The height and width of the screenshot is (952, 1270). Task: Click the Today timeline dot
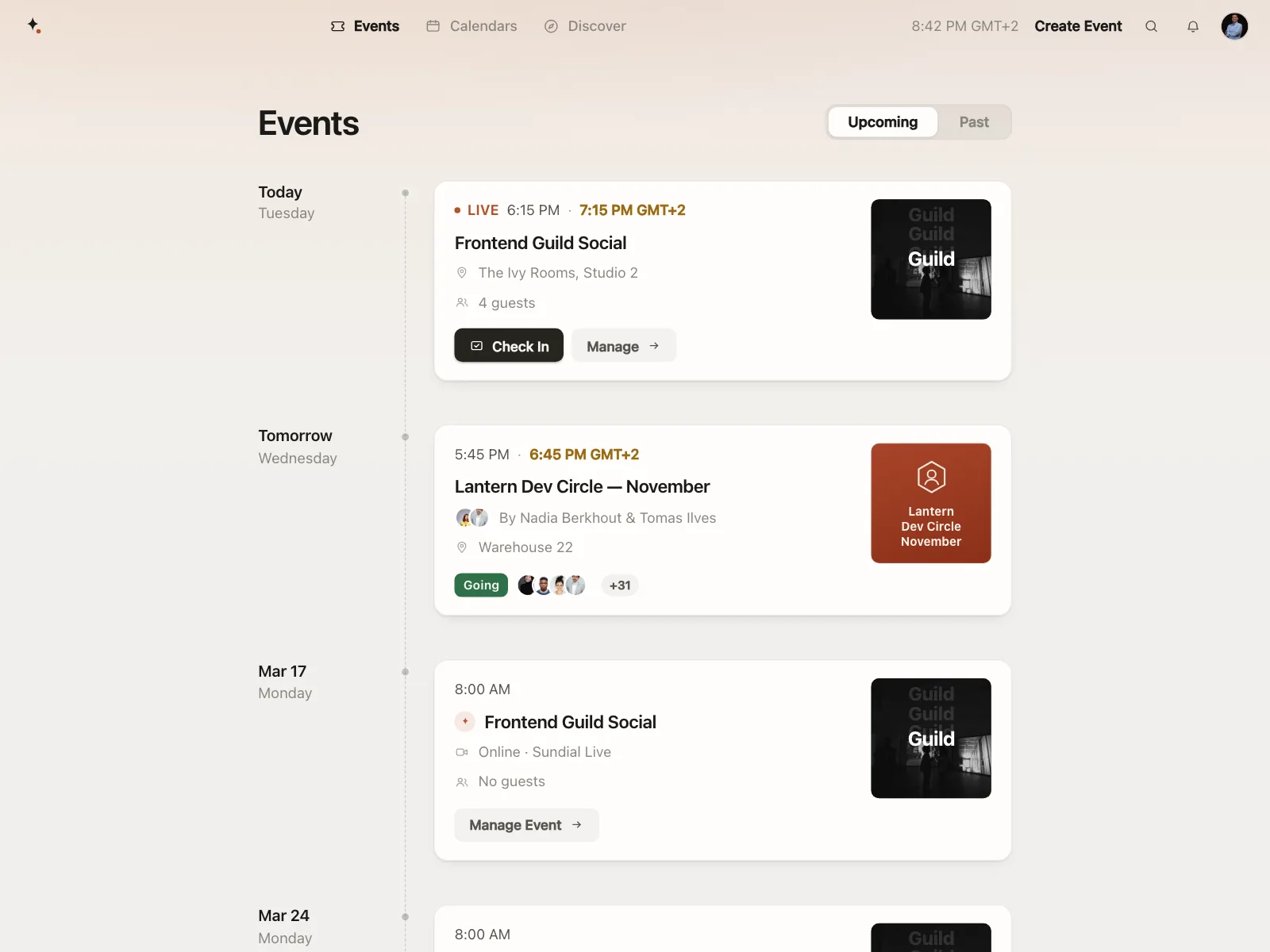tap(406, 193)
